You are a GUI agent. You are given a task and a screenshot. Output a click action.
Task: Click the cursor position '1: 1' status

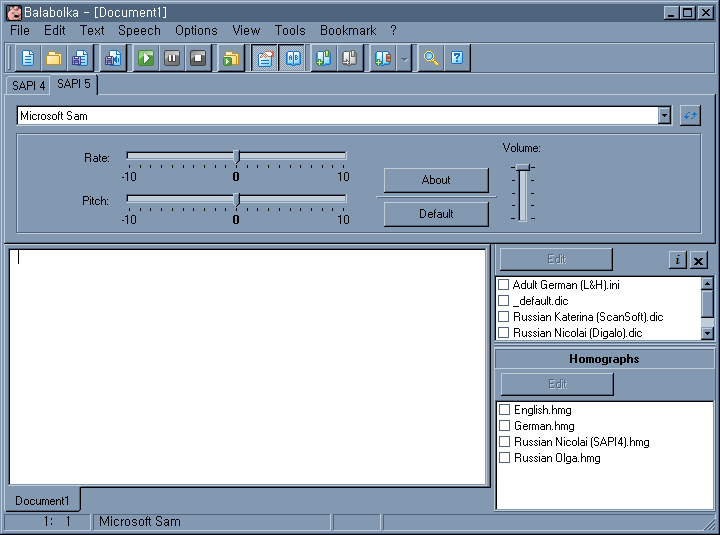coord(48,522)
